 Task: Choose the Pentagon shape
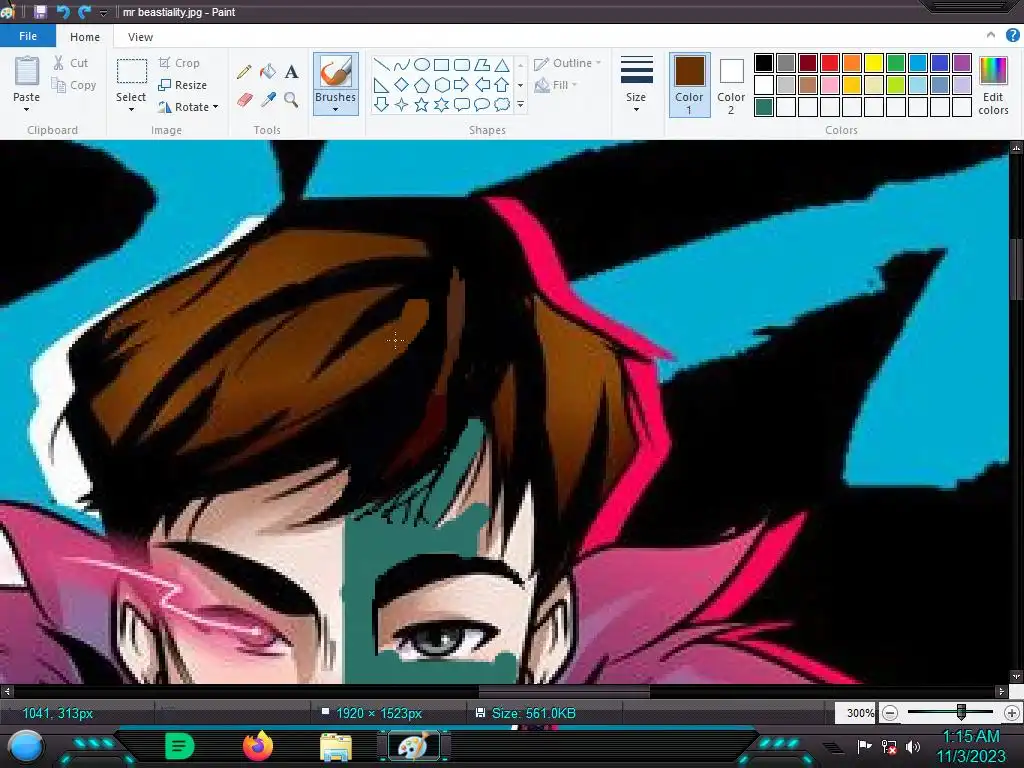pos(422,84)
